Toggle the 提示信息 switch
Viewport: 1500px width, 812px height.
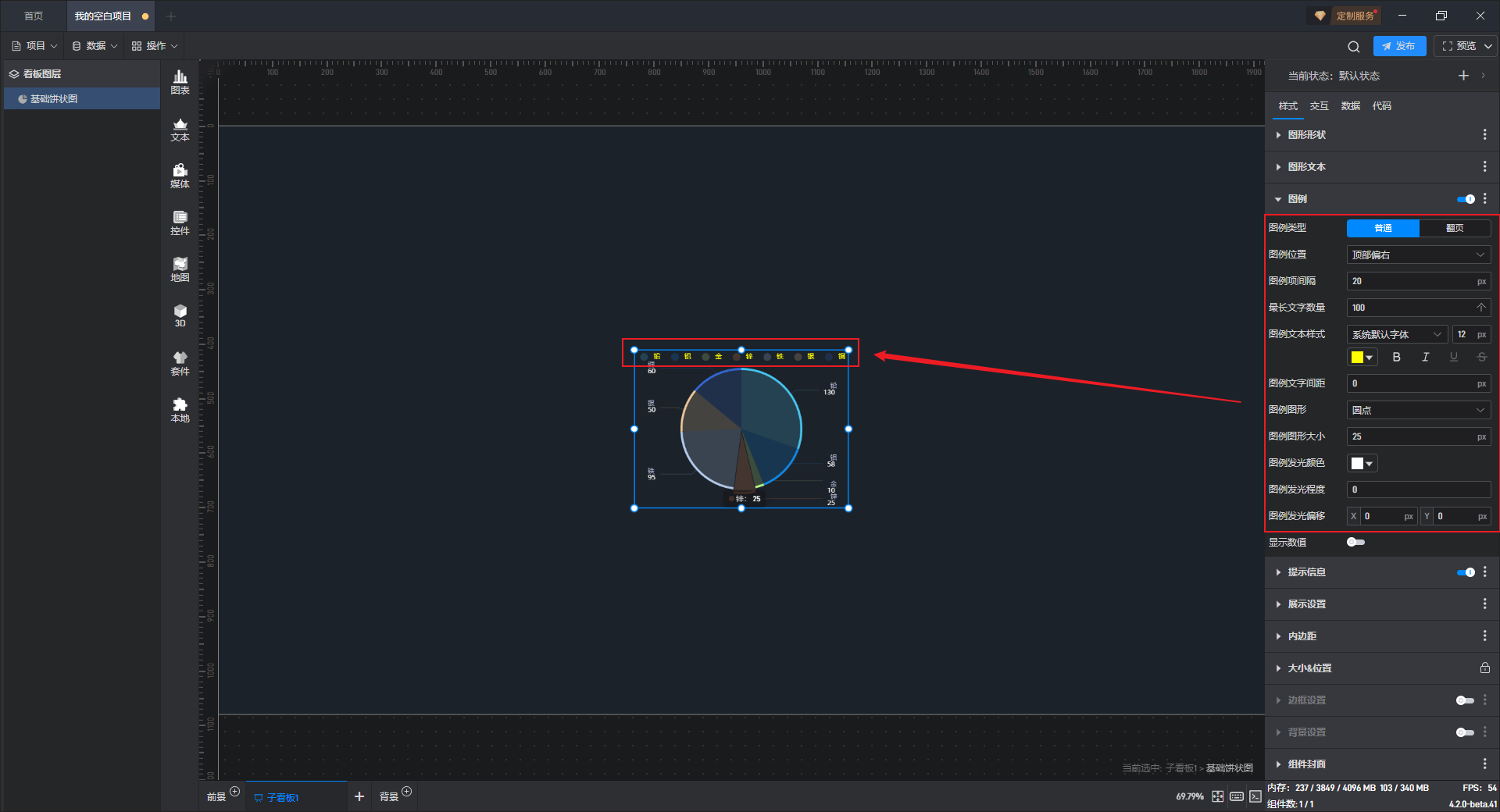pos(1466,572)
